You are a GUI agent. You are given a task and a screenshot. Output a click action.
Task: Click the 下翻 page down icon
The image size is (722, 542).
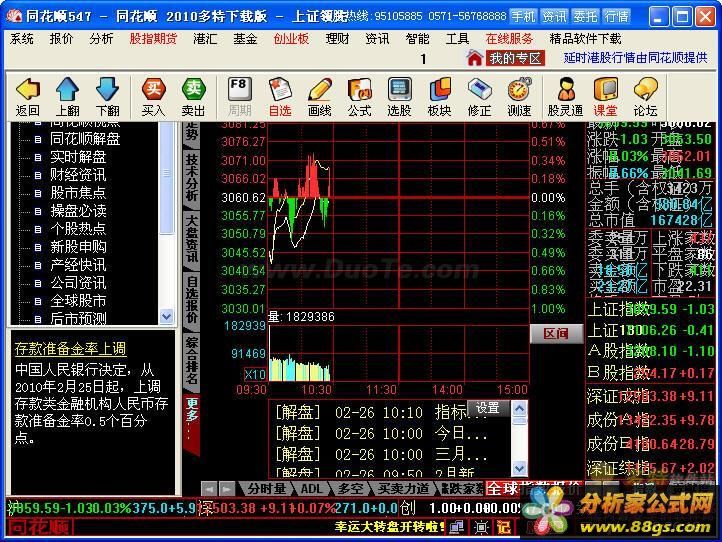click(107, 89)
